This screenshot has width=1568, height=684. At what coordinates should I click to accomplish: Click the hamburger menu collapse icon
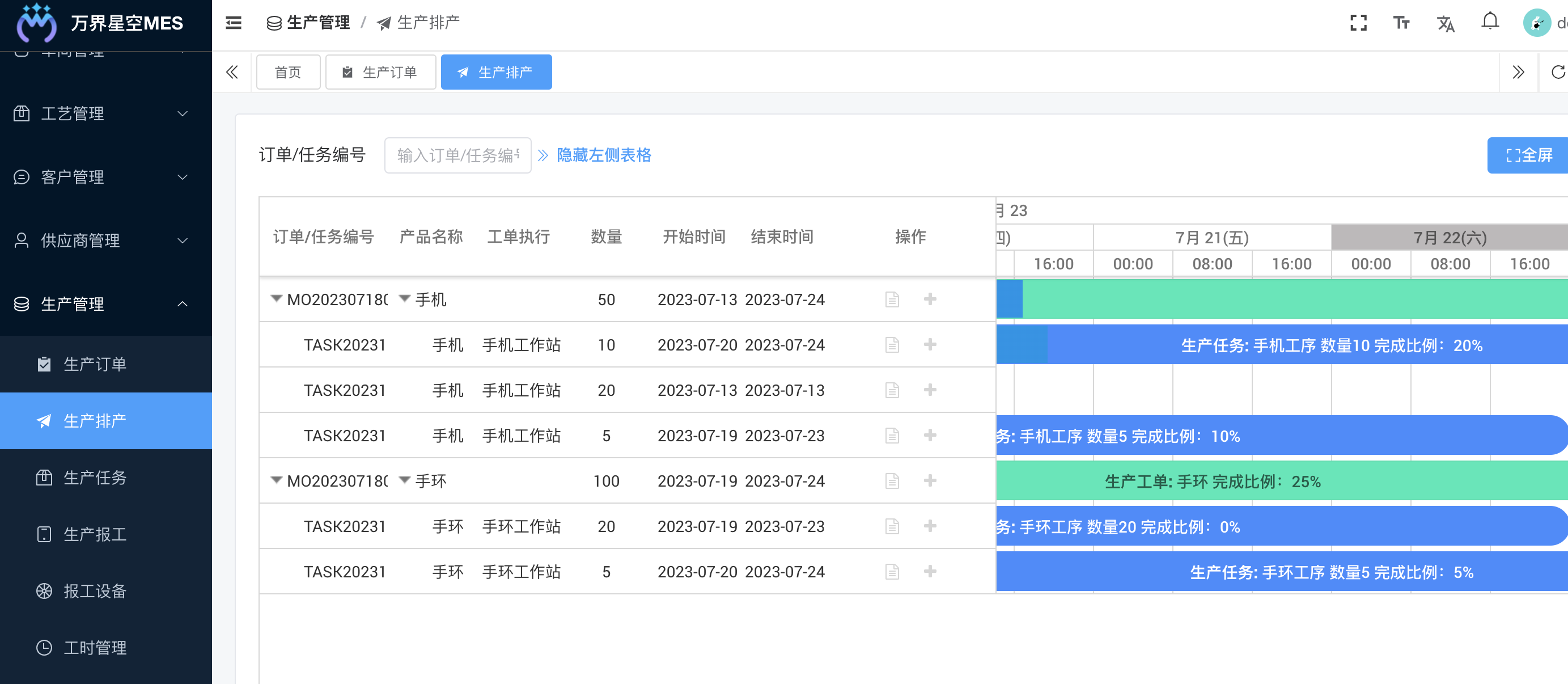point(233,23)
